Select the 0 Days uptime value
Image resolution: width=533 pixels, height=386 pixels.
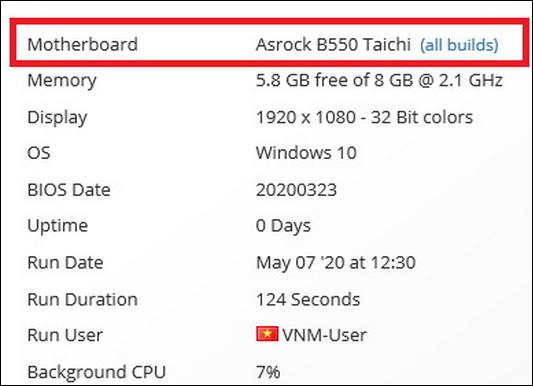[283, 226]
